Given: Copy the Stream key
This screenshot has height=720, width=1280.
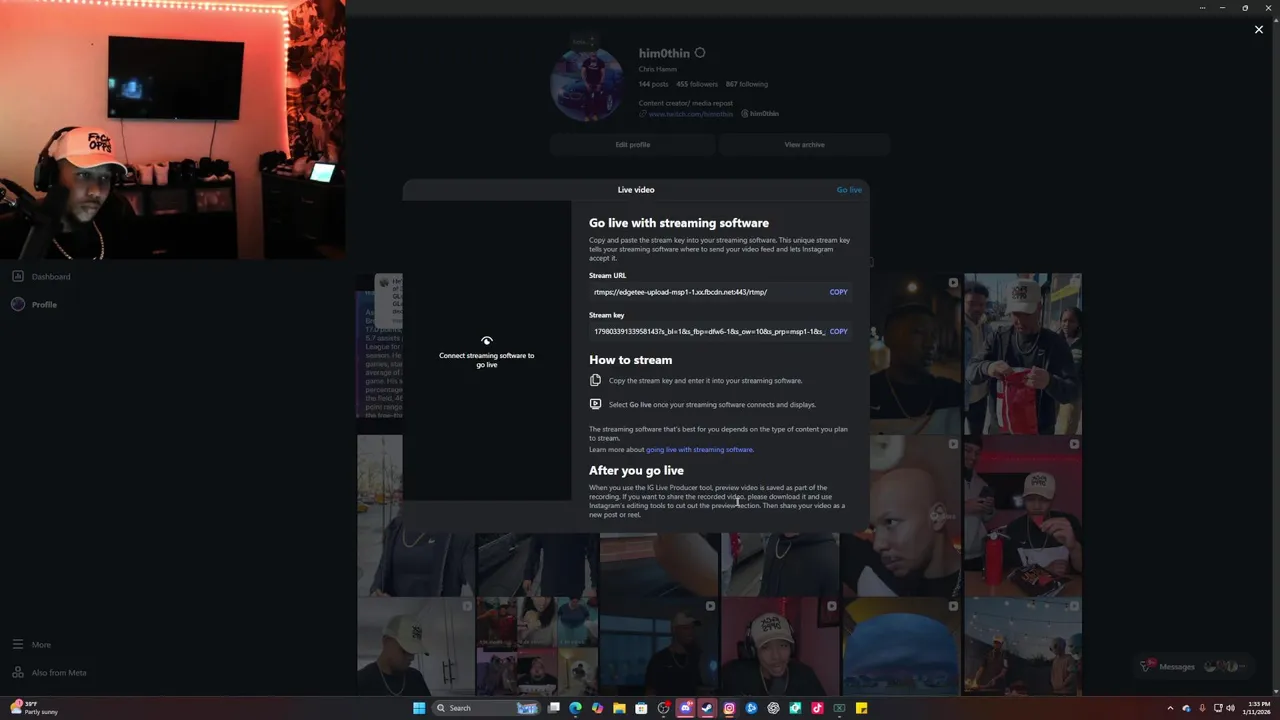Looking at the screenshot, I should click(x=838, y=331).
